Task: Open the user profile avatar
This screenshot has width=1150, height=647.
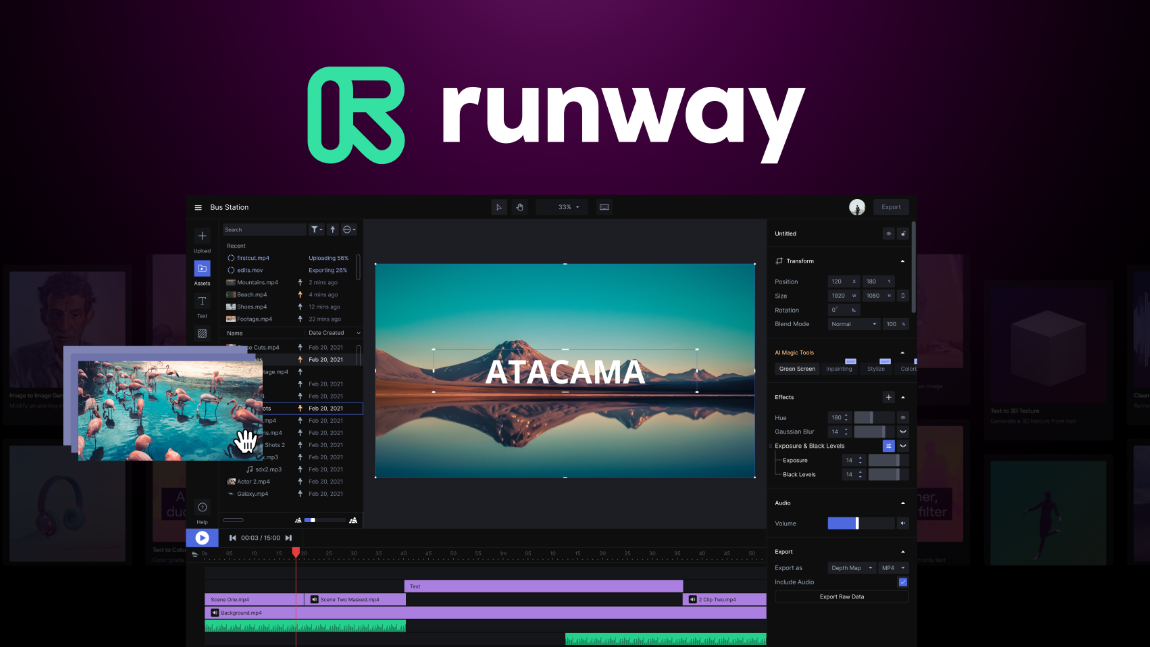Action: [x=857, y=207]
